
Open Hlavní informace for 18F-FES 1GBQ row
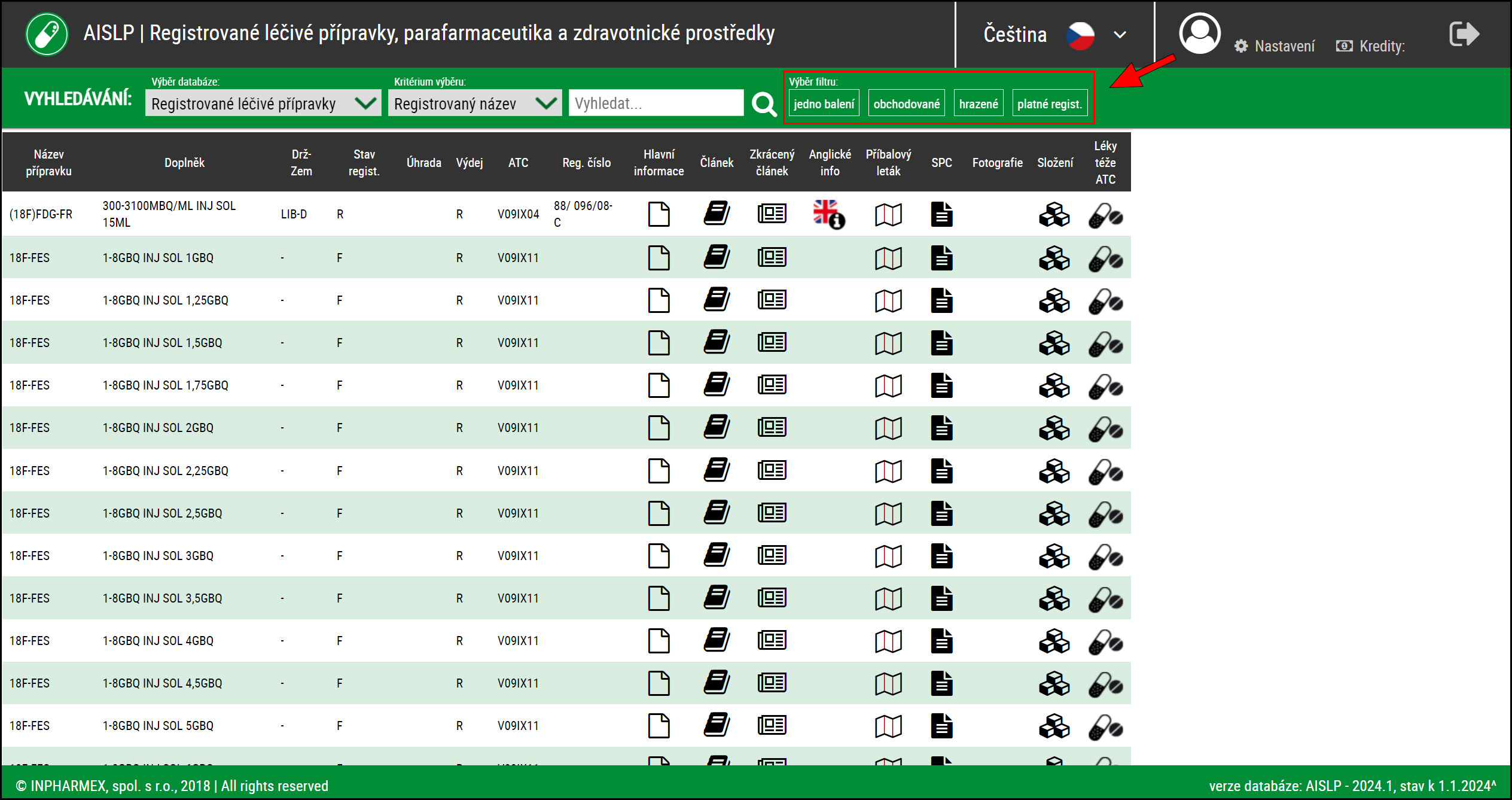[659, 258]
